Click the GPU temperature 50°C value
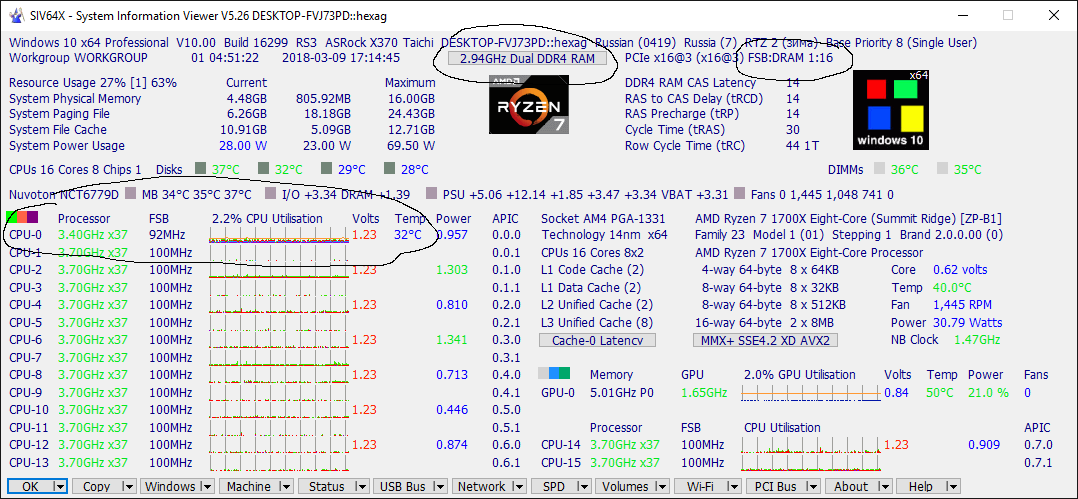Image resolution: width=1078 pixels, height=499 pixels. click(x=939, y=392)
